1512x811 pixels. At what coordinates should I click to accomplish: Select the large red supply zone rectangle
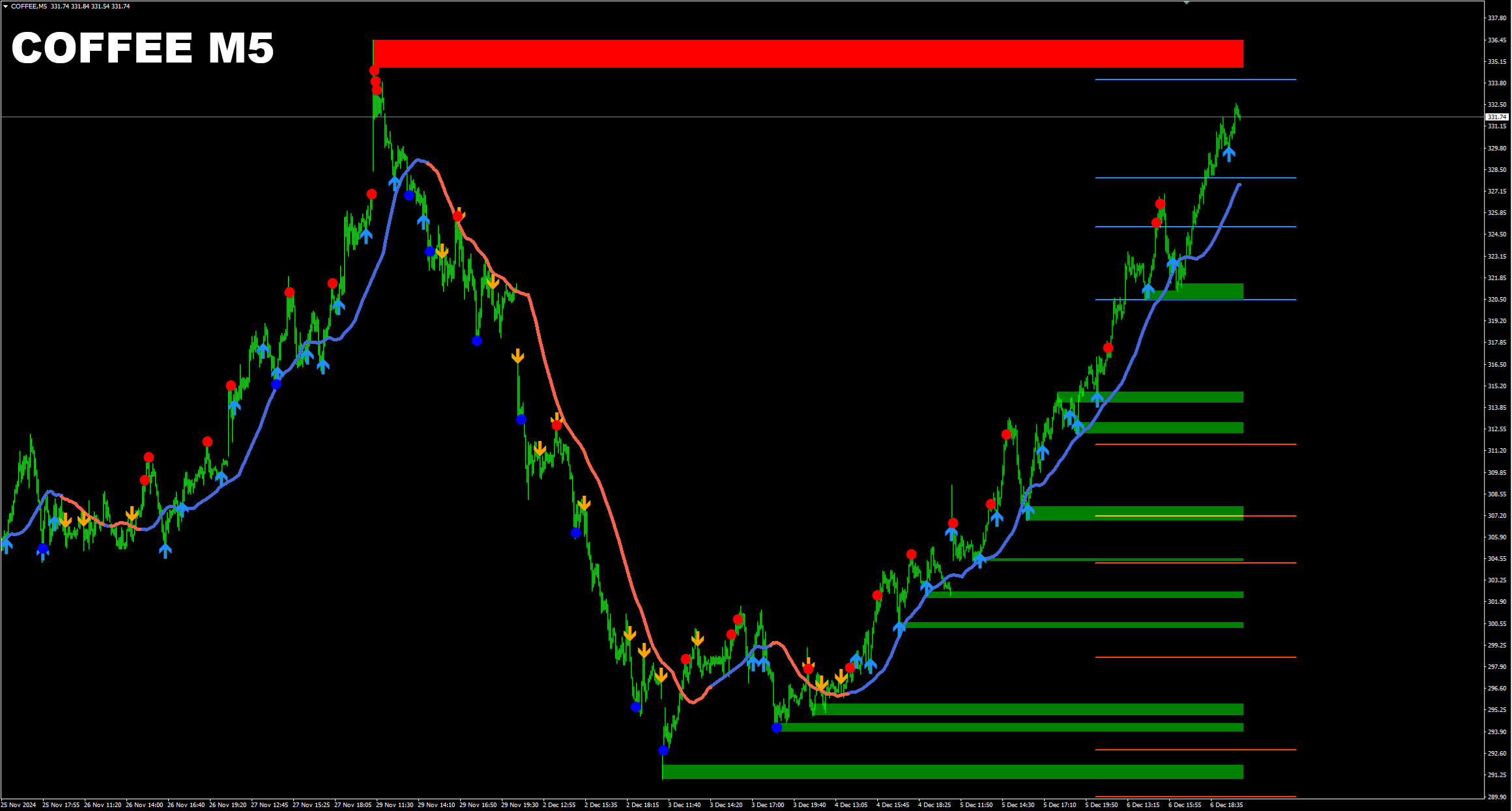(x=808, y=53)
